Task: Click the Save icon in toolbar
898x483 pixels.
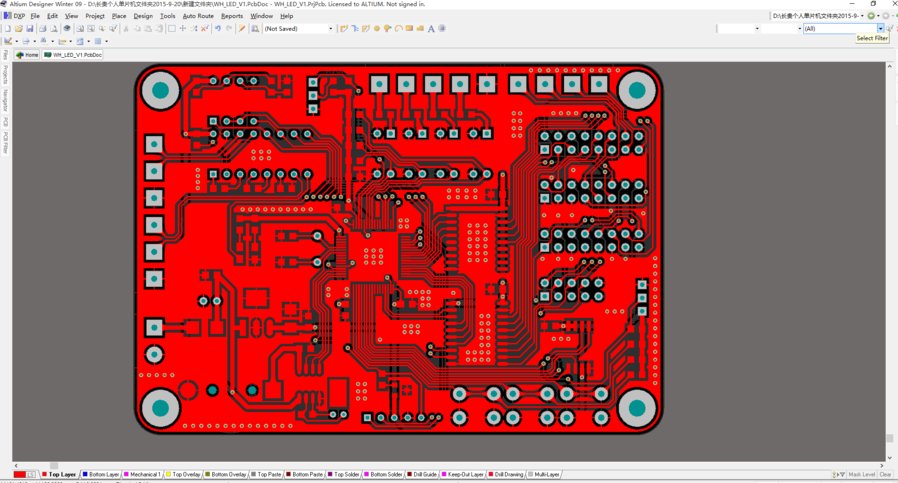Action: (30, 29)
